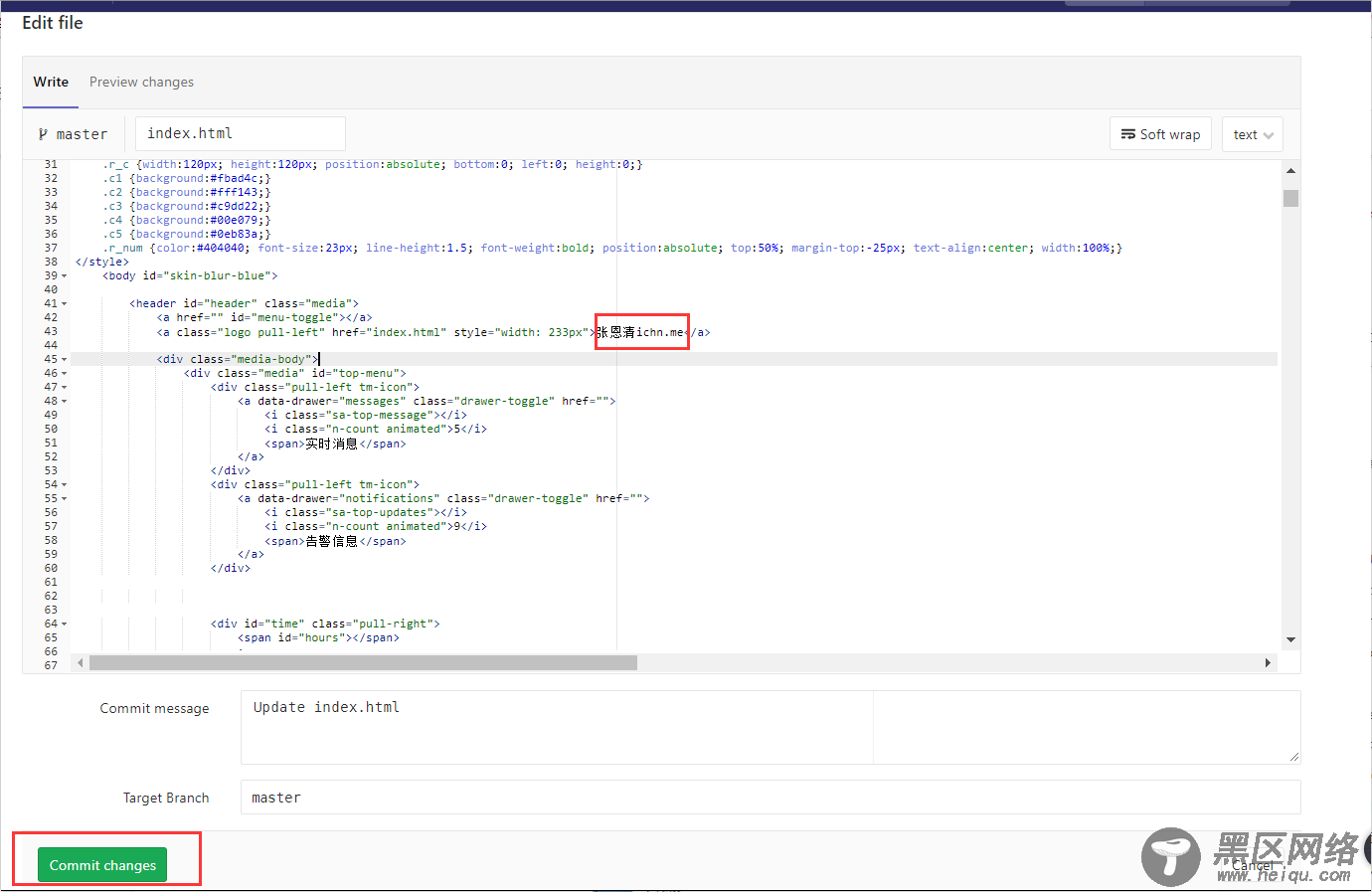Click the text '<body id="skin-blur-blue">'
The height and width of the screenshot is (892, 1372).
point(190,276)
